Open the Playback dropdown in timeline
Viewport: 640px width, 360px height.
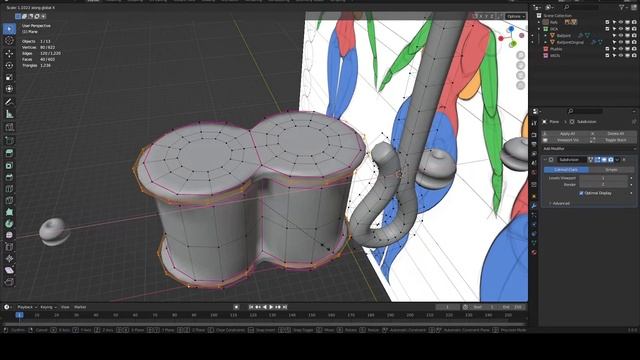[27, 307]
